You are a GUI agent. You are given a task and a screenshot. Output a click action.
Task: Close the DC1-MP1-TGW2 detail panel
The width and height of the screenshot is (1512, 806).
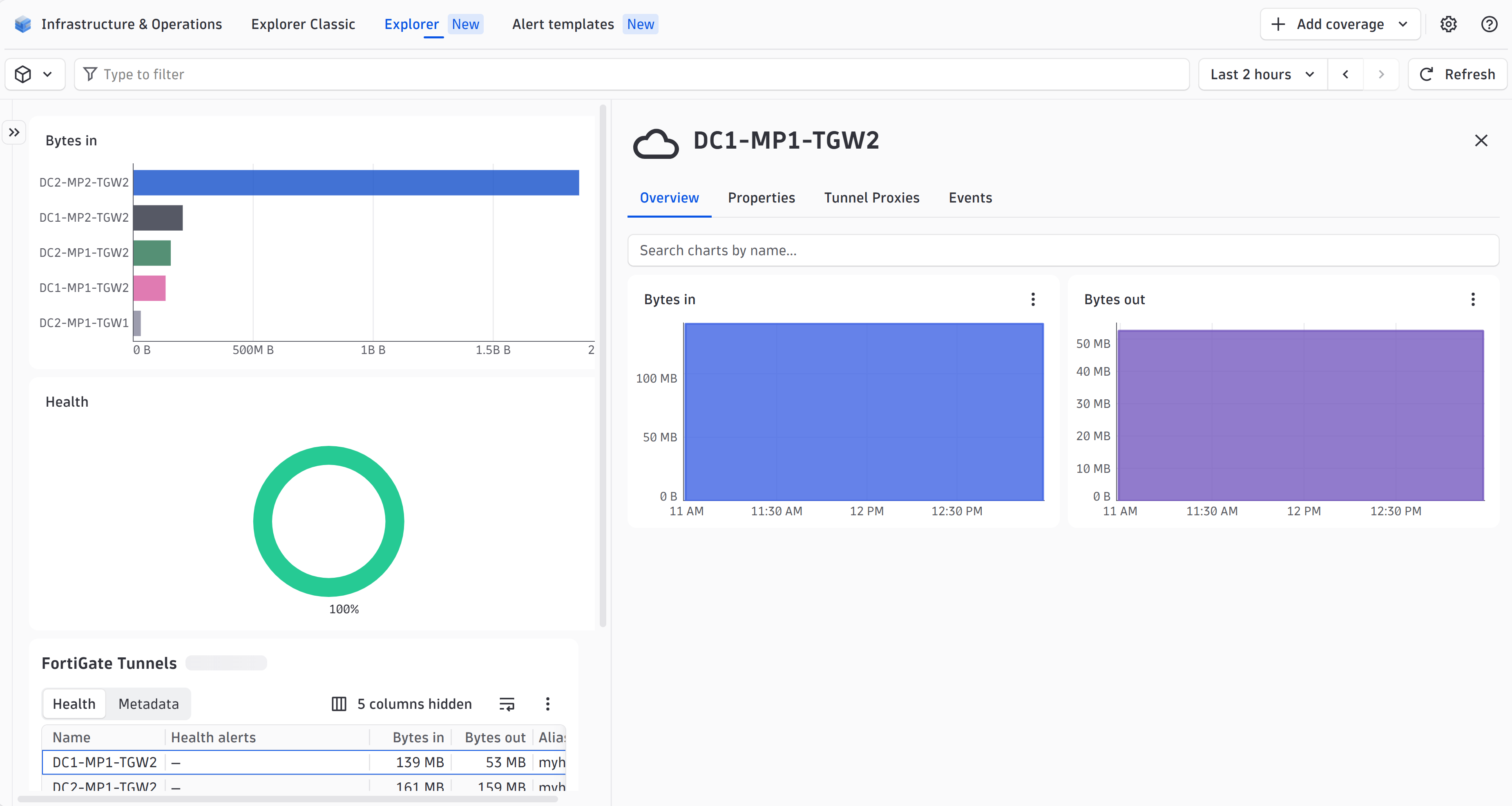click(x=1481, y=141)
